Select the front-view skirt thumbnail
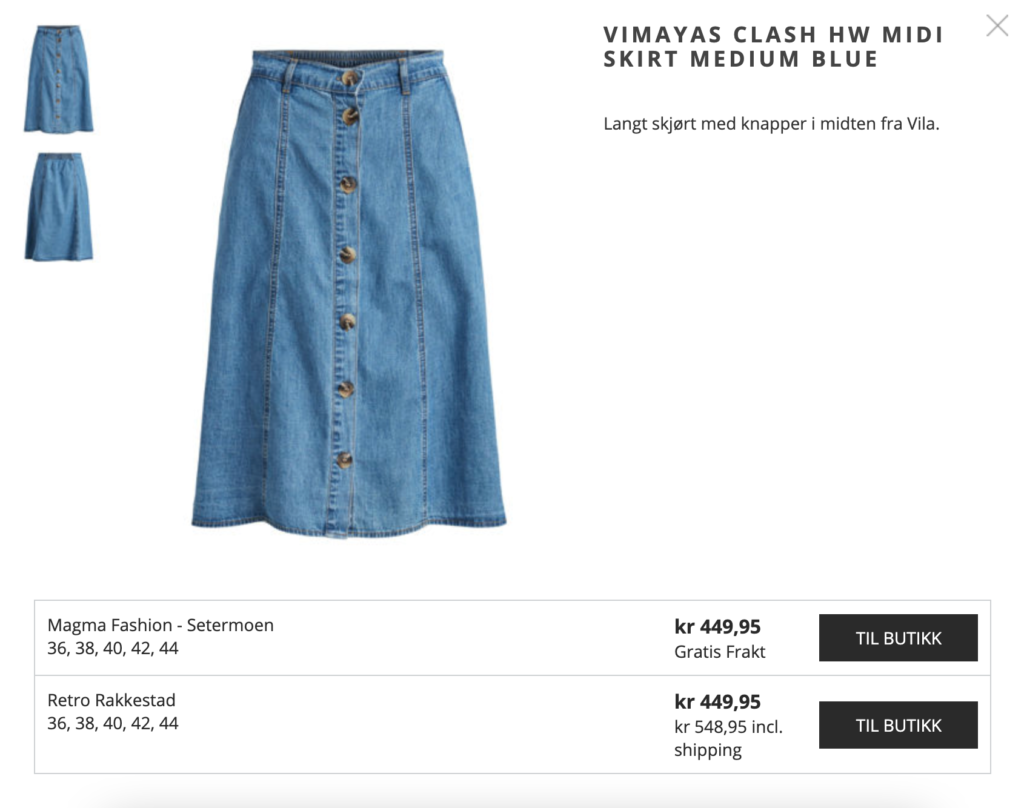Image resolution: width=1024 pixels, height=808 pixels. [59, 78]
